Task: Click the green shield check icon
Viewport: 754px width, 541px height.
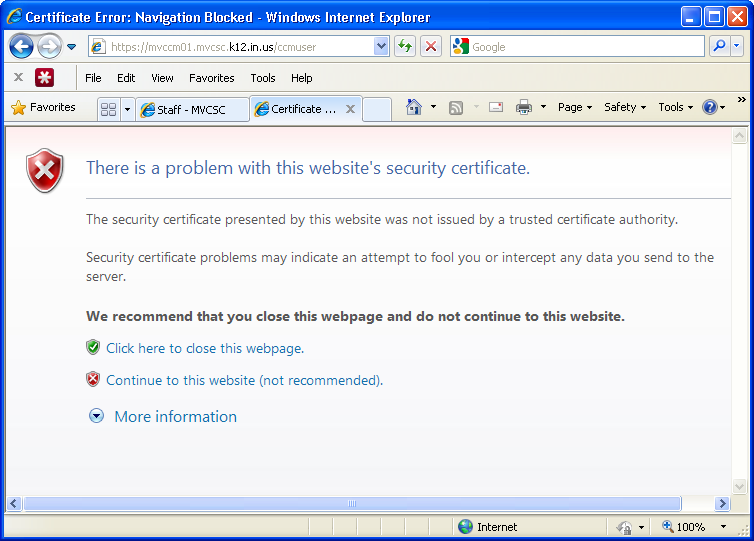Action: pyautogui.click(x=93, y=347)
